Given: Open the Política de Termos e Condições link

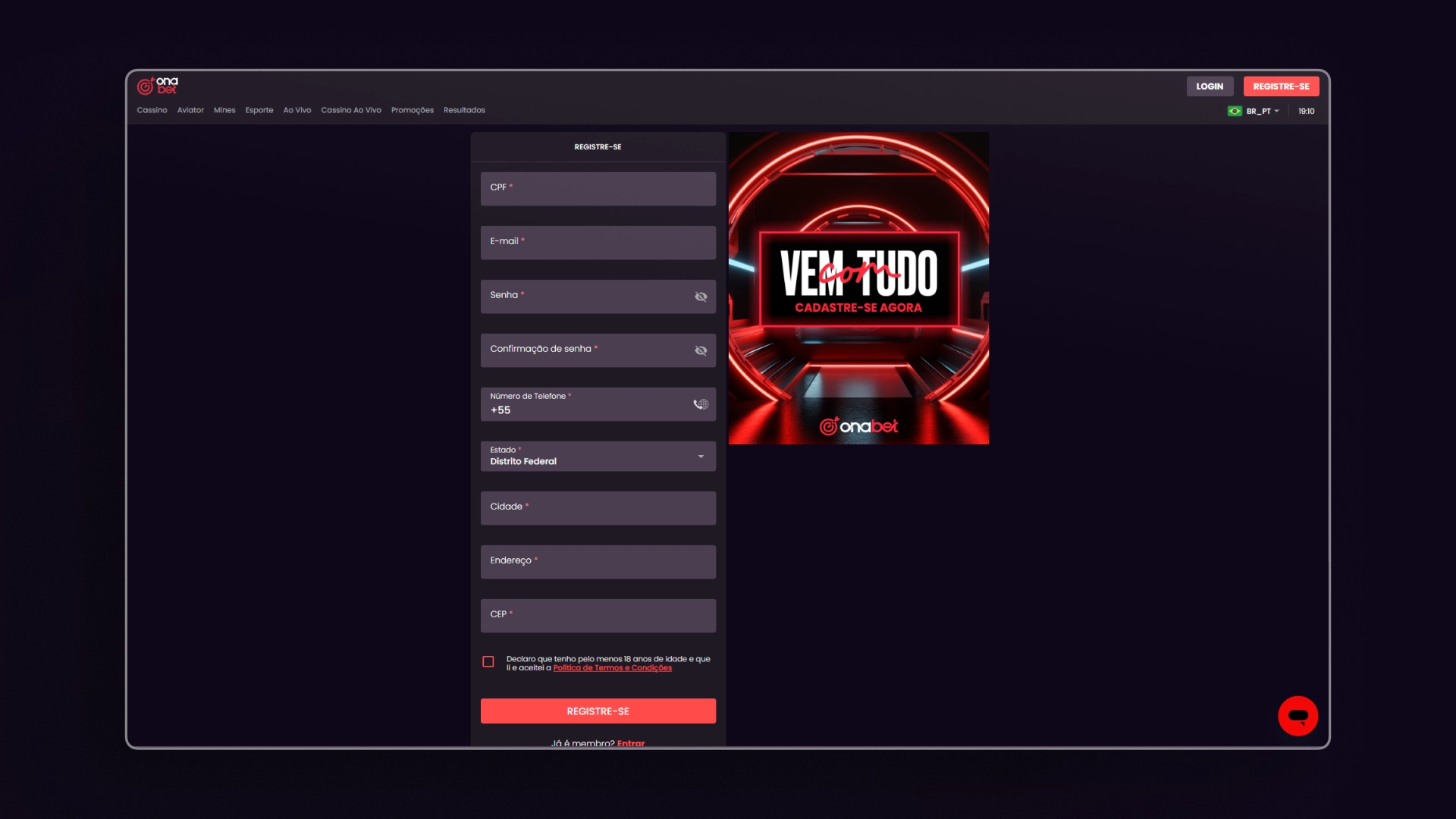Looking at the screenshot, I should [x=612, y=668].
